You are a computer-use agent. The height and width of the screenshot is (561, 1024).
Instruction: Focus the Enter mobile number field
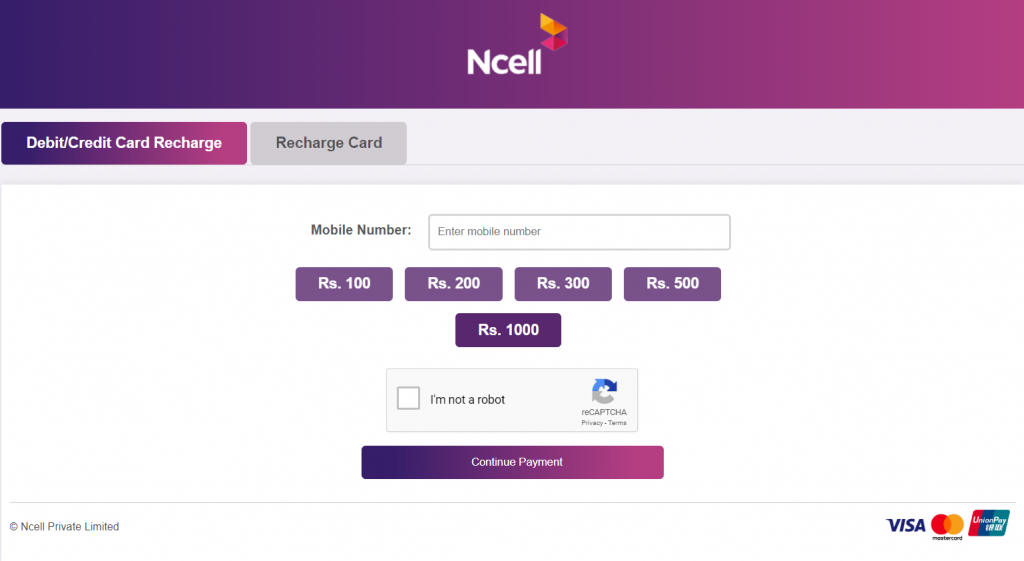coord(579,232)
